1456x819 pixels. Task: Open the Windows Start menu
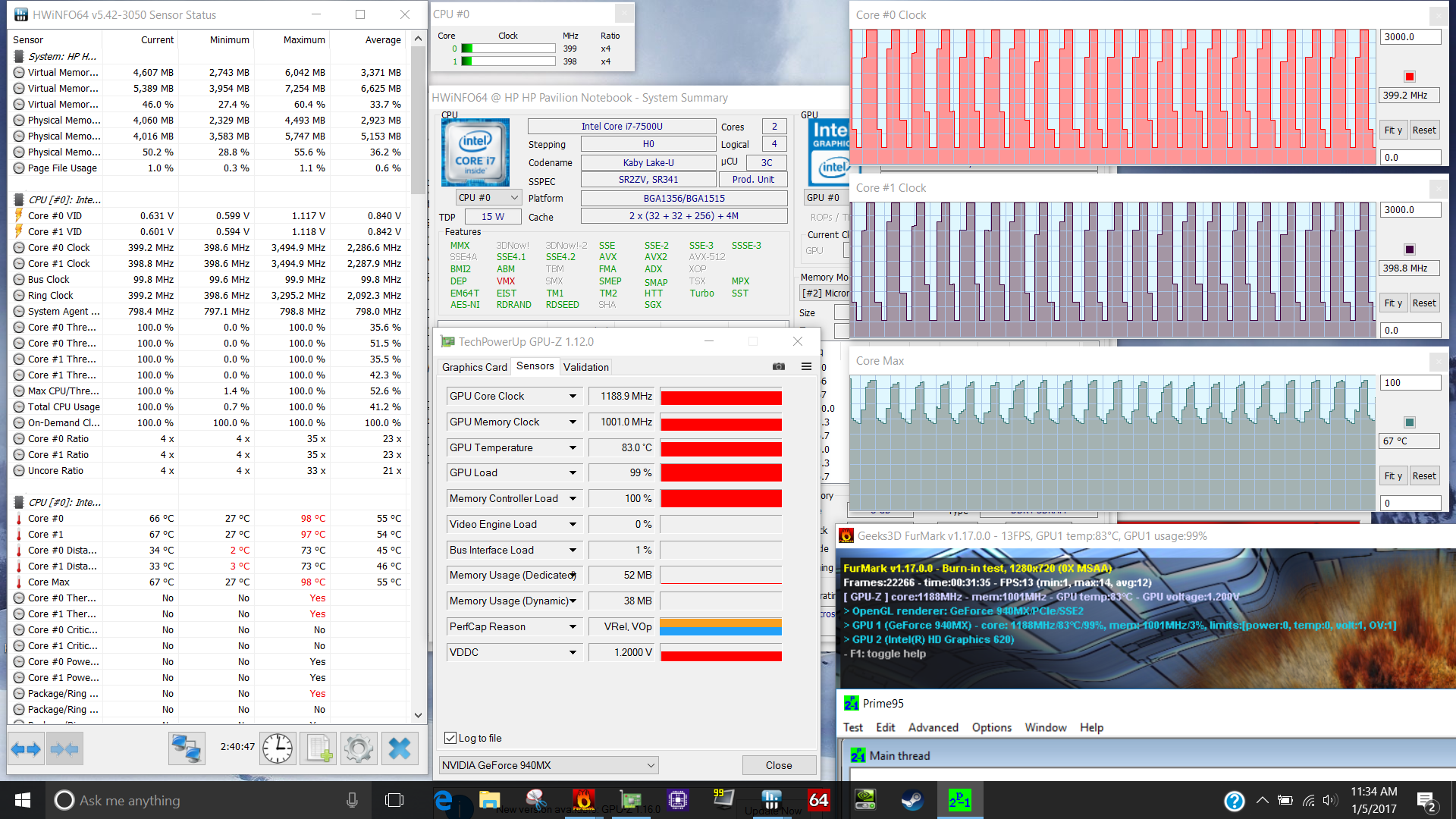(x=22, y=800)
